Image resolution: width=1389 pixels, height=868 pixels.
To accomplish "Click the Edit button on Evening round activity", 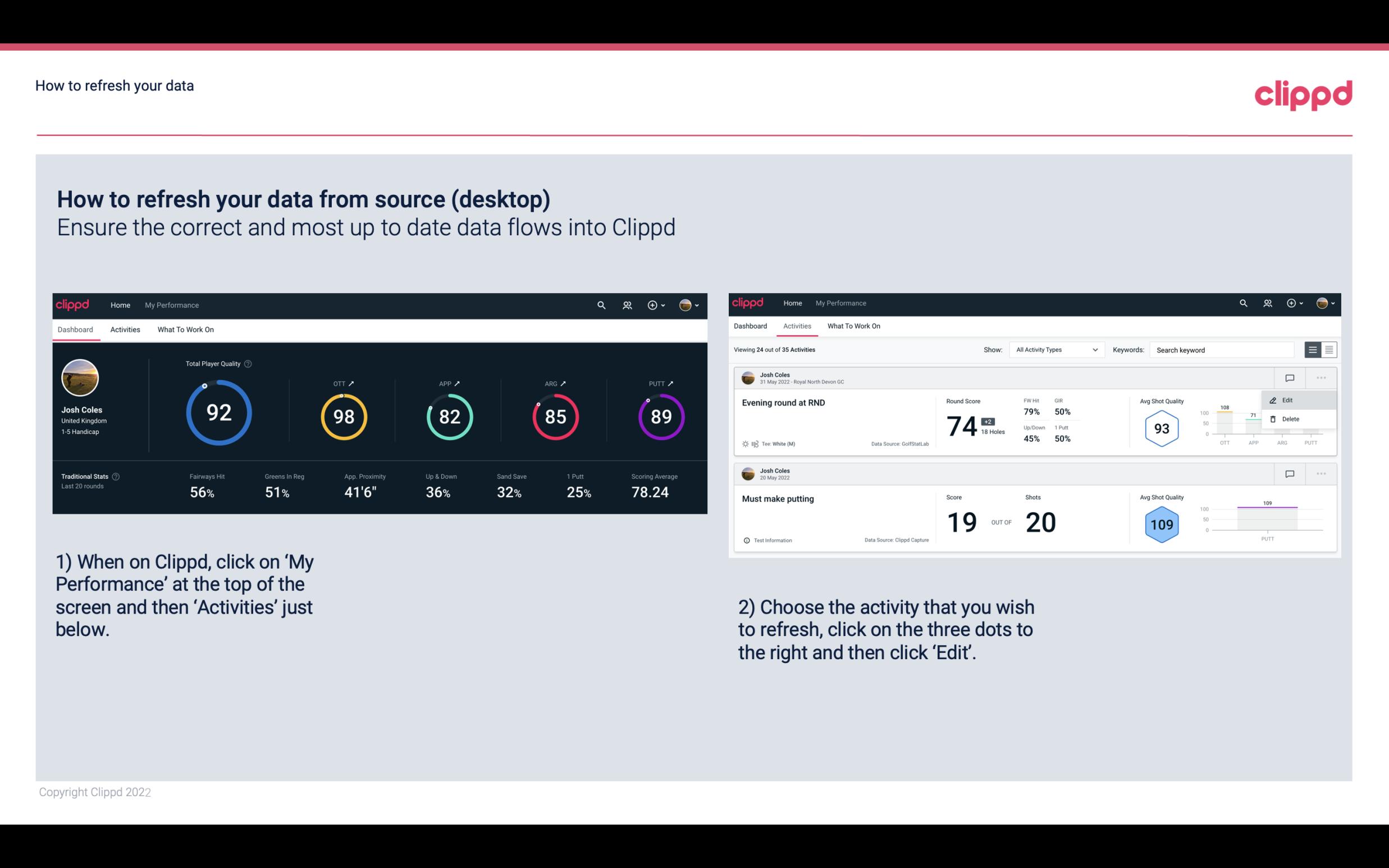I will click(x=1289, y=400).
